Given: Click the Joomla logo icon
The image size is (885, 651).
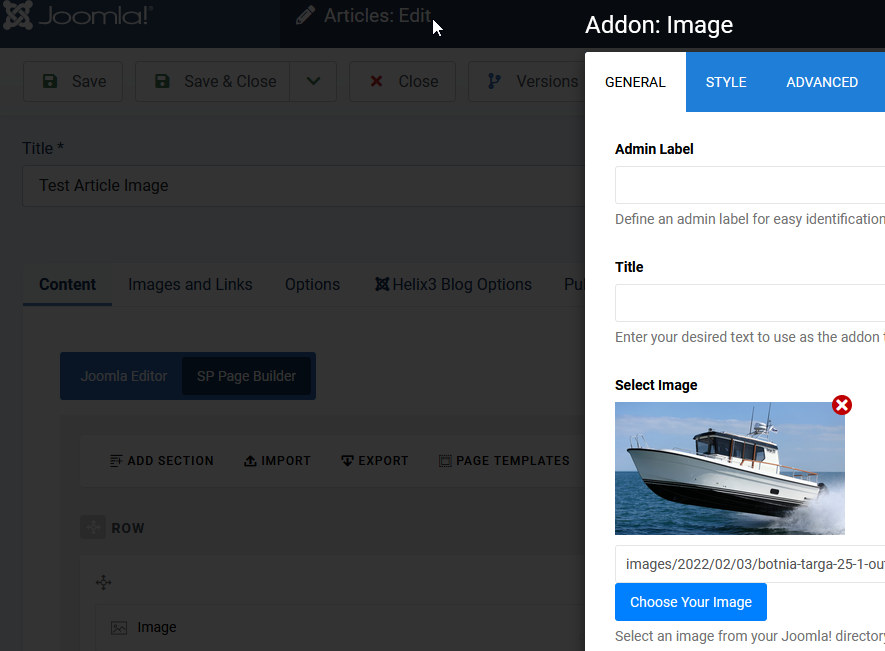Looking at the screenshot, I should point(18,15).
